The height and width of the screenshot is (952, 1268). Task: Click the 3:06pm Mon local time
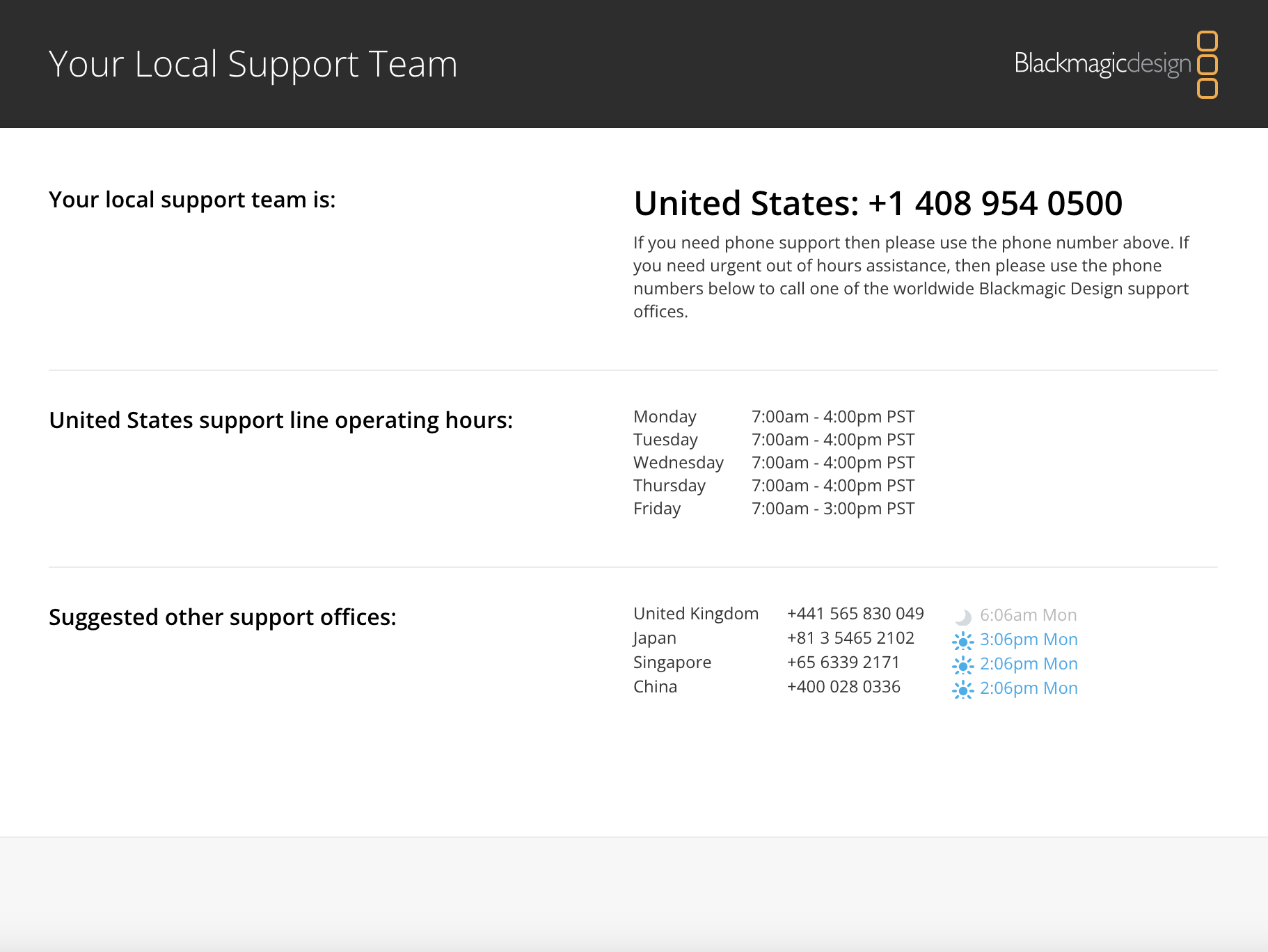click(1029, 640)
